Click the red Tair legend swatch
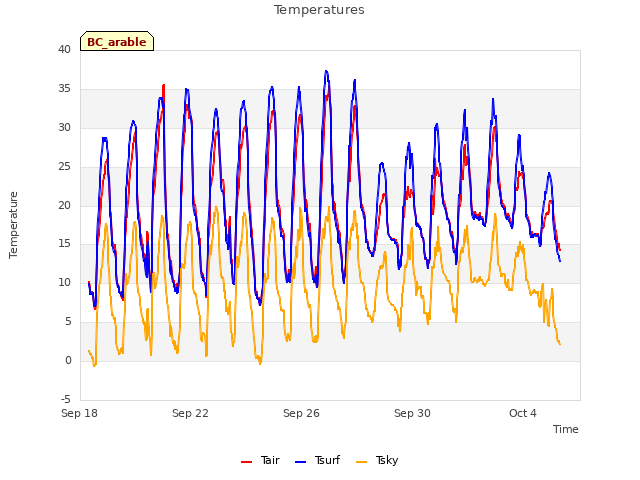 247,462
